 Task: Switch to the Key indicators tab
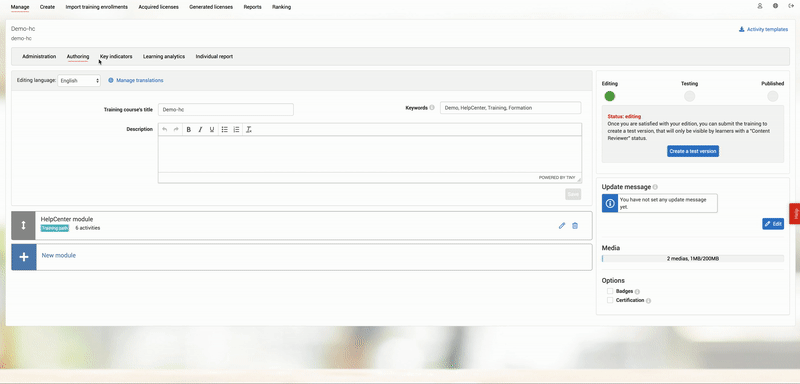pos(116,57)
